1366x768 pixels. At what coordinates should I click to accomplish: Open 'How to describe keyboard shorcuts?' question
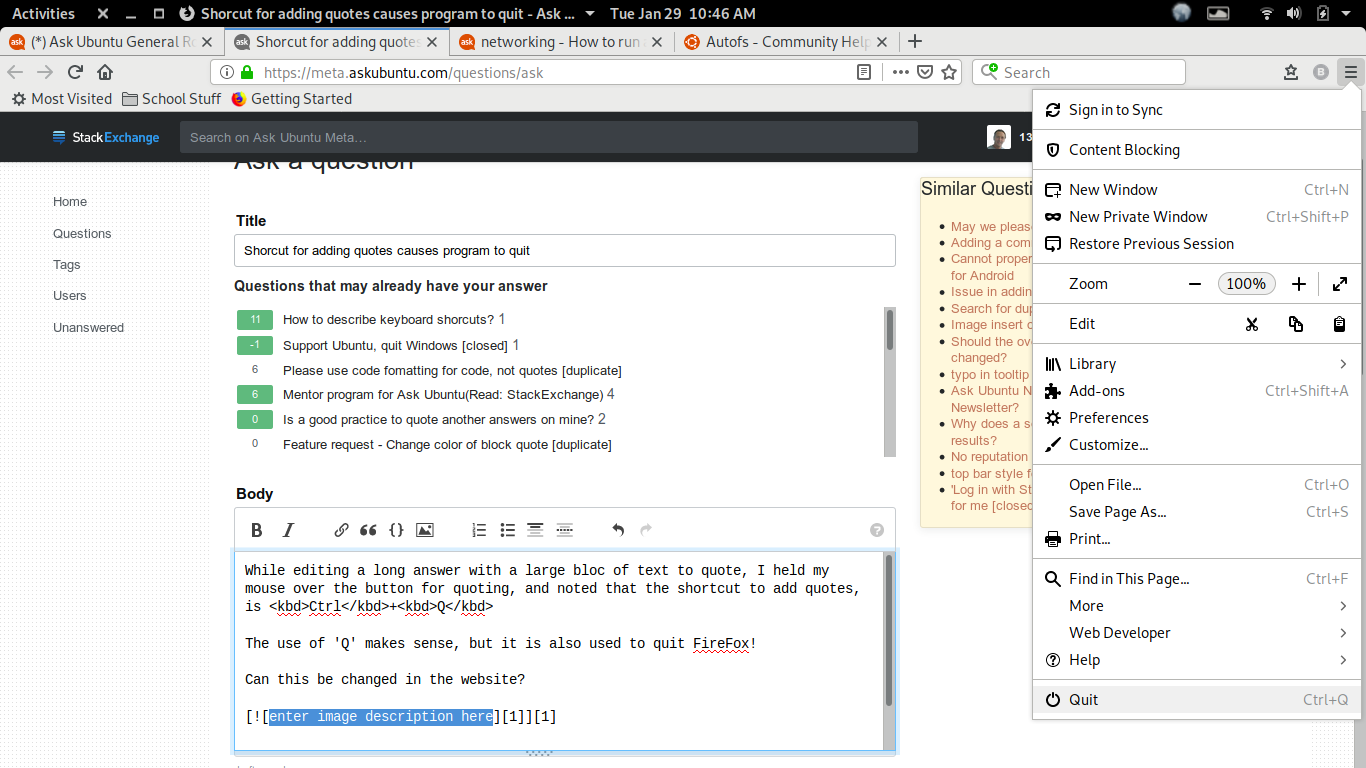pyautogui.click(x=388, y=320)
